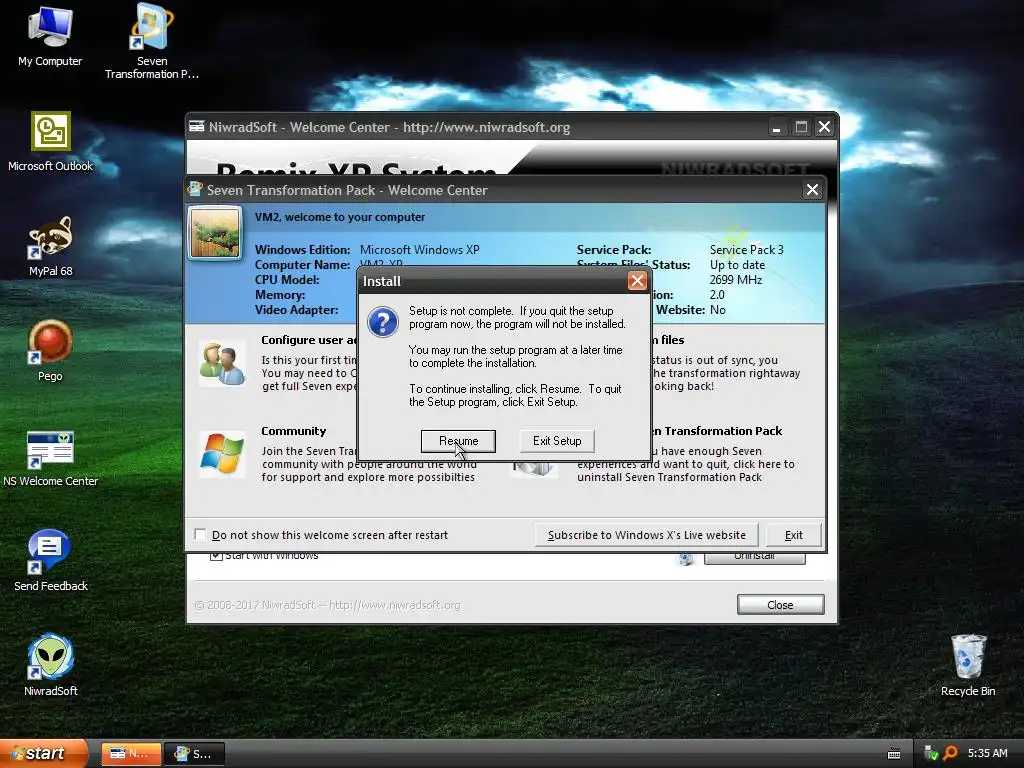Click the Close button in NiwradSoft window
The width and height of the screenshot is (1024, 768).
(780, 605)
